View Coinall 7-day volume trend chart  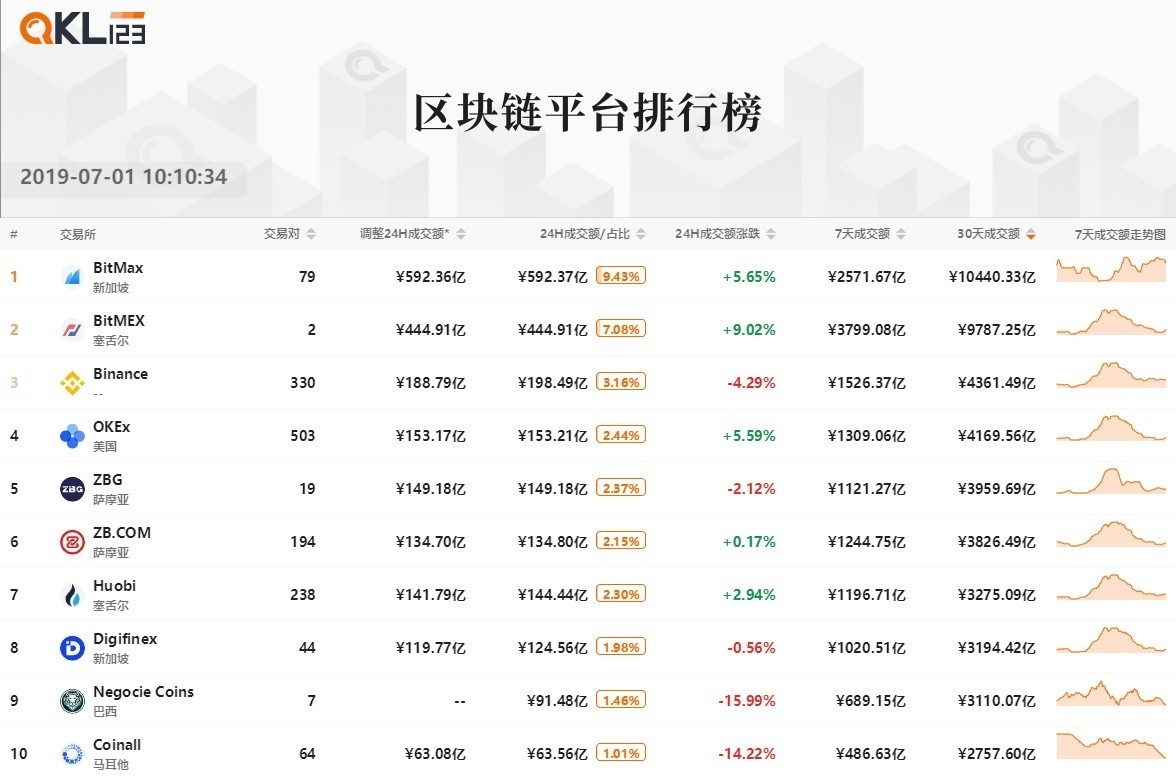click(1111, 745)
